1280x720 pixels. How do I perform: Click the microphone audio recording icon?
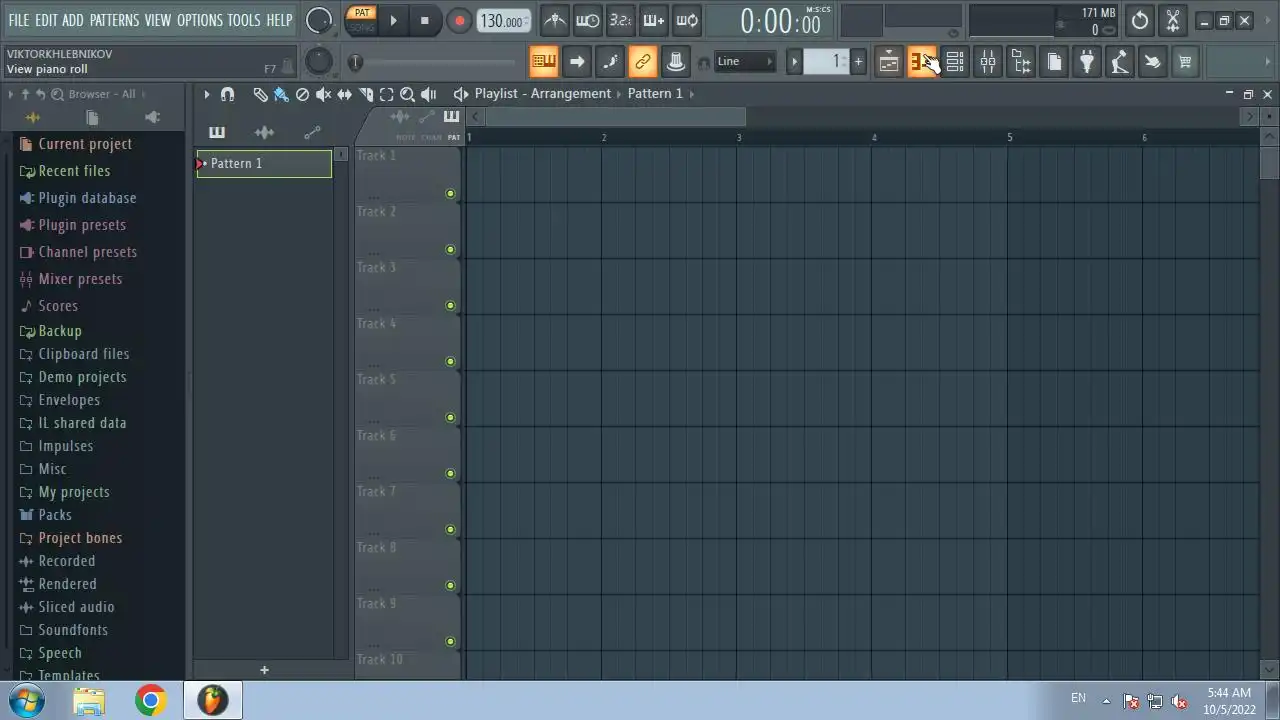click(1120, 62)
